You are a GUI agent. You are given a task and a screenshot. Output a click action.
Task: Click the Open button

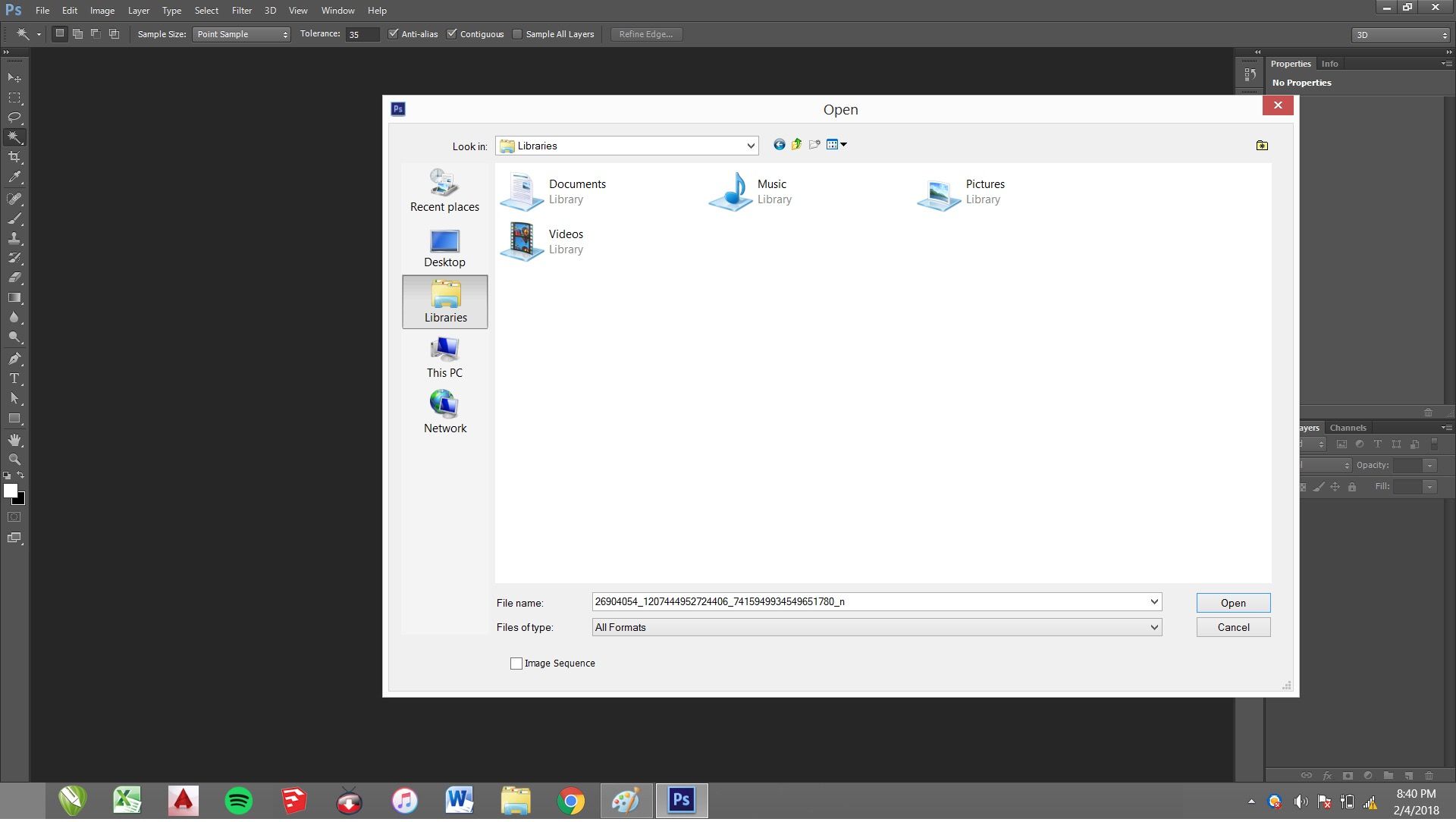[1233, 602]
